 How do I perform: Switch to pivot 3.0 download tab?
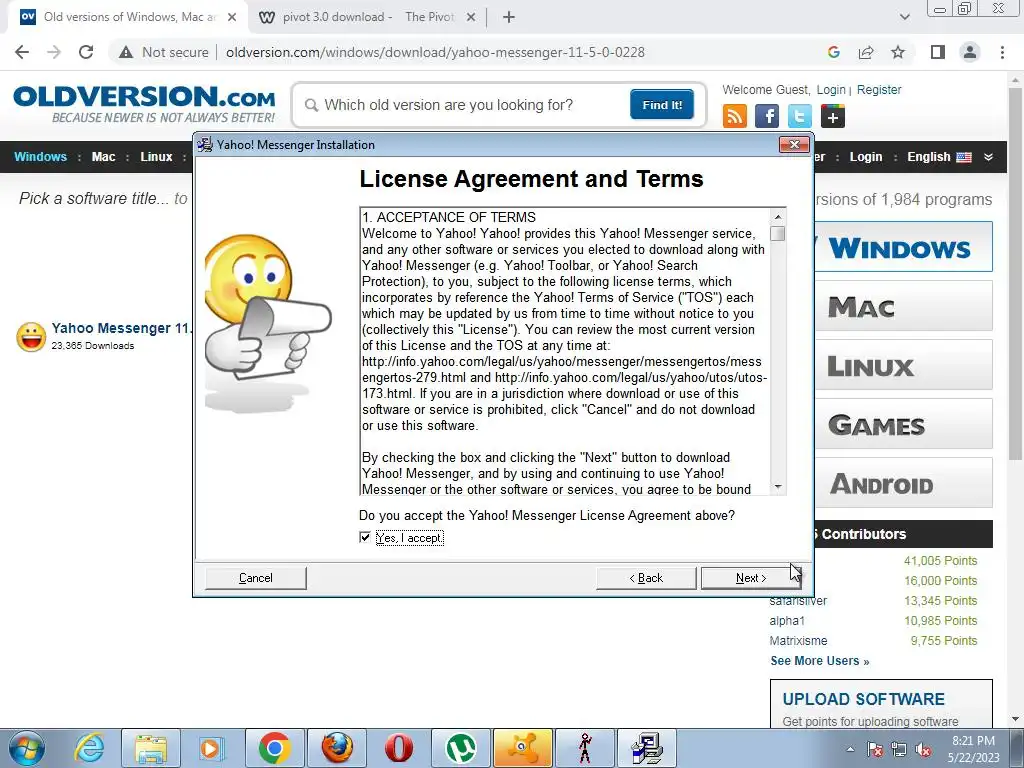point(368,17)
